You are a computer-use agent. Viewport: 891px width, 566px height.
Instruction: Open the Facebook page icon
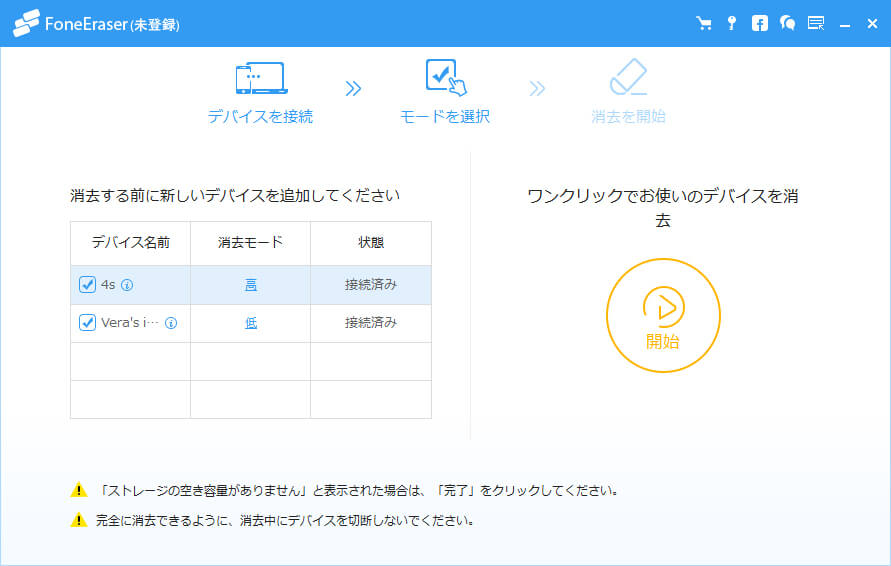[x=760, y=23]
